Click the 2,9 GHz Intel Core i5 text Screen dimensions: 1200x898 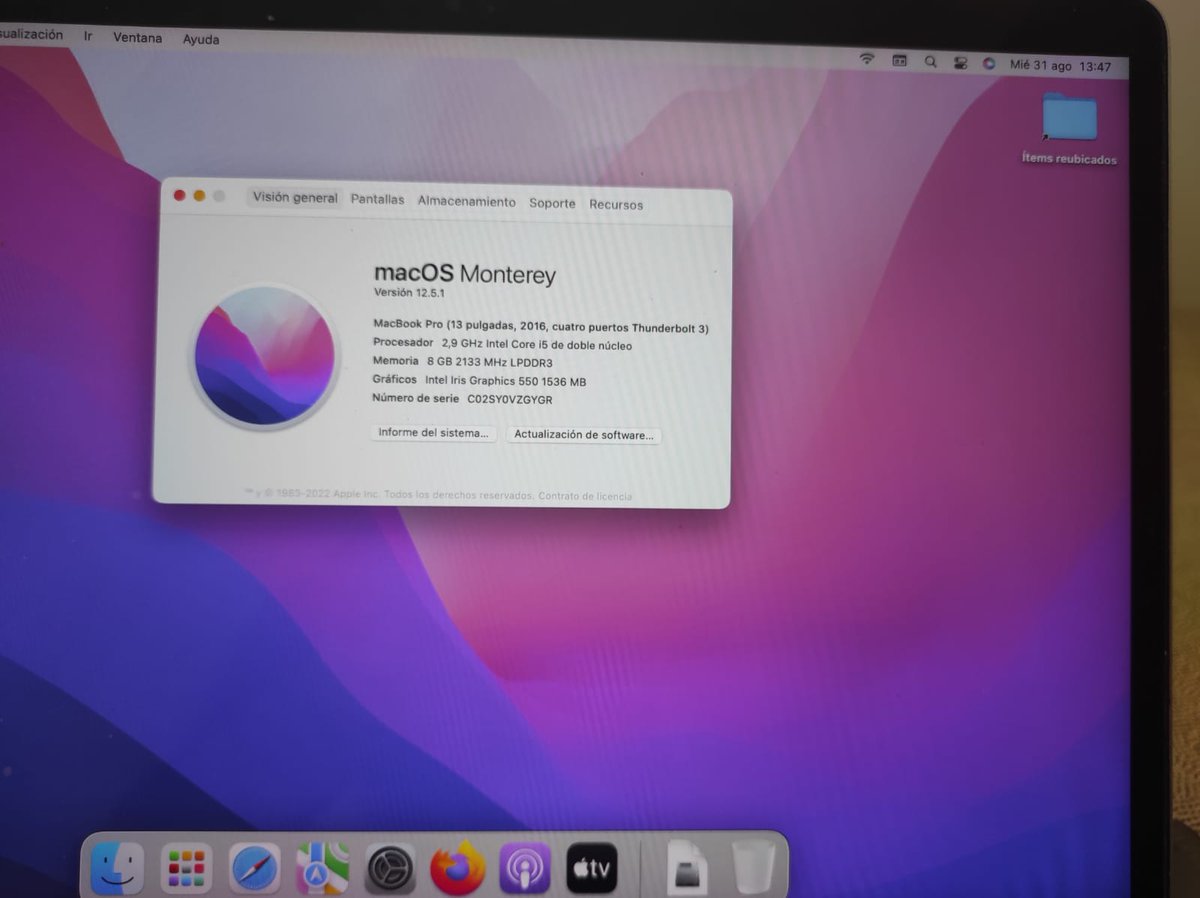536,345
